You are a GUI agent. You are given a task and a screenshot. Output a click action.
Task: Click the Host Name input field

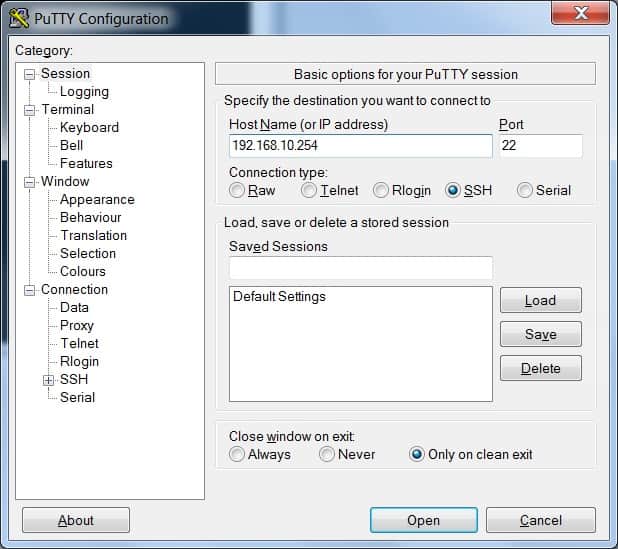(360, 146)
